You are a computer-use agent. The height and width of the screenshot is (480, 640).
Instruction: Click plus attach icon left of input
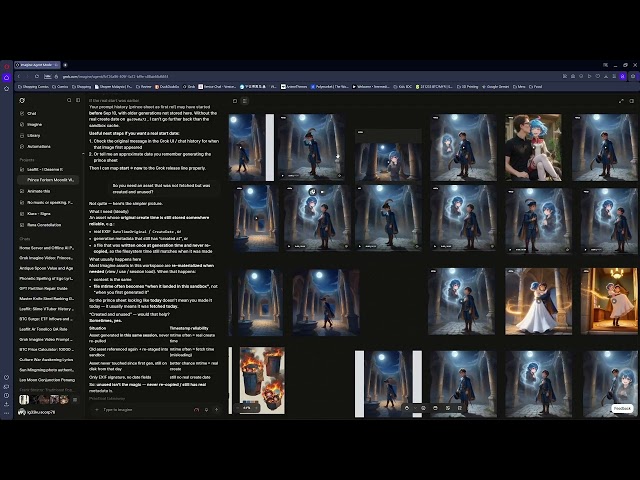pyautogui.click(x=97, y=409)
